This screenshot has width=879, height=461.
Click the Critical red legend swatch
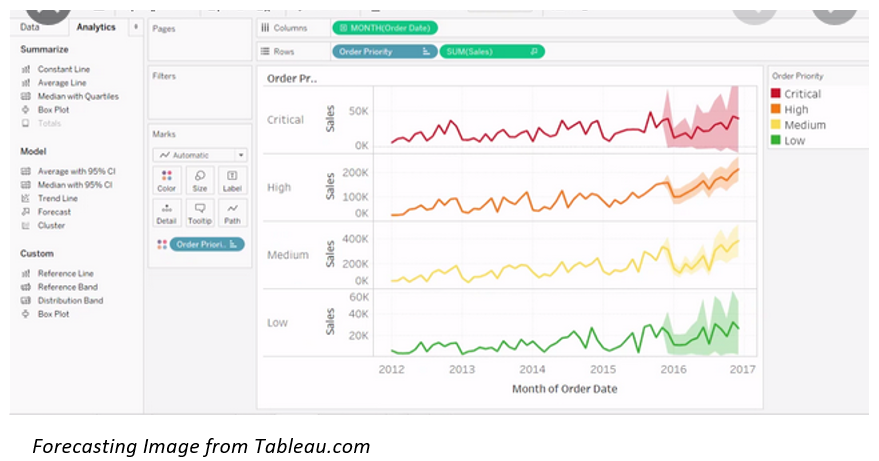click(775, 94)
